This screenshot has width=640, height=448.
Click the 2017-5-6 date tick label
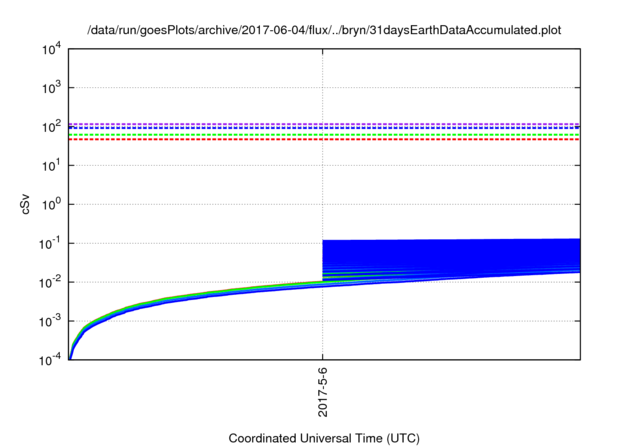point(323,392)
